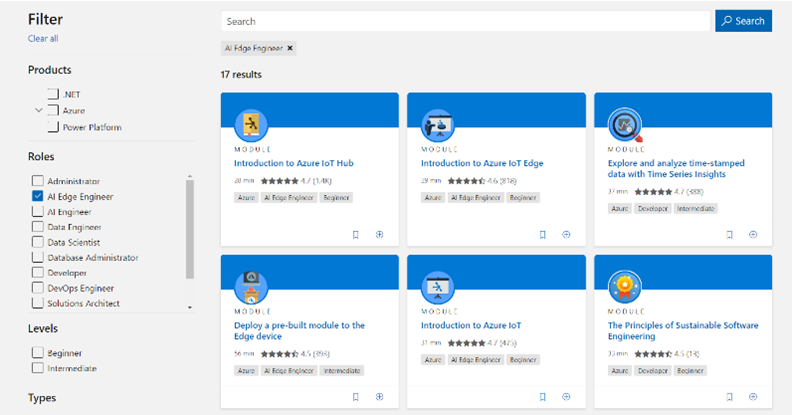Check the Data Engineer role filter

(37, 227)
